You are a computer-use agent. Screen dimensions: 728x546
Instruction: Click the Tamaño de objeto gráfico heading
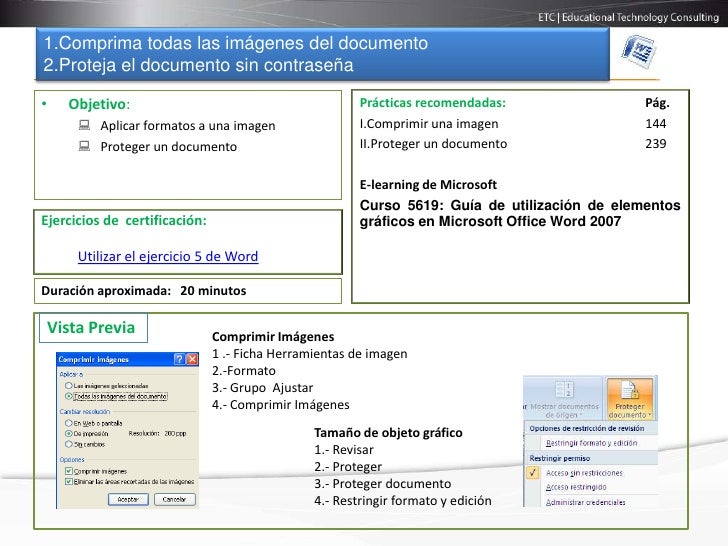point(388,433)
